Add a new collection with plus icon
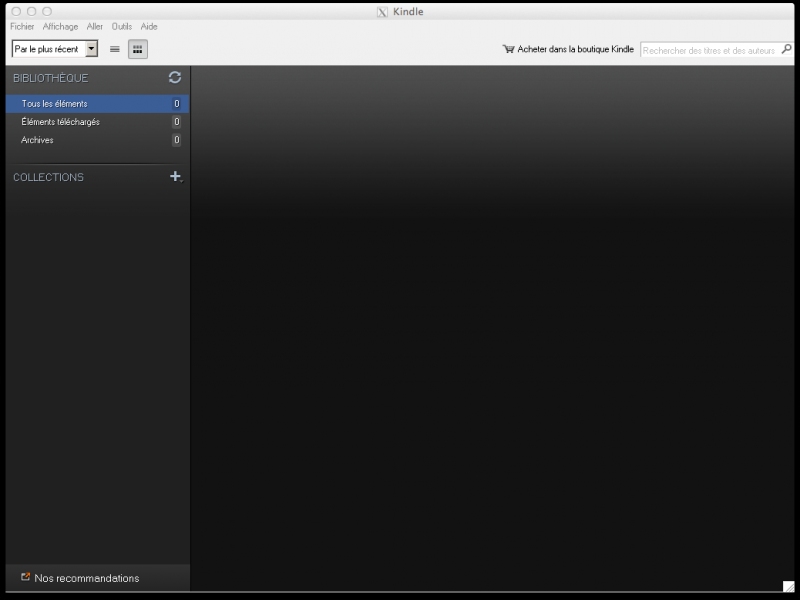This screenshot has width=800, height=600. click(x=175, y=177)
